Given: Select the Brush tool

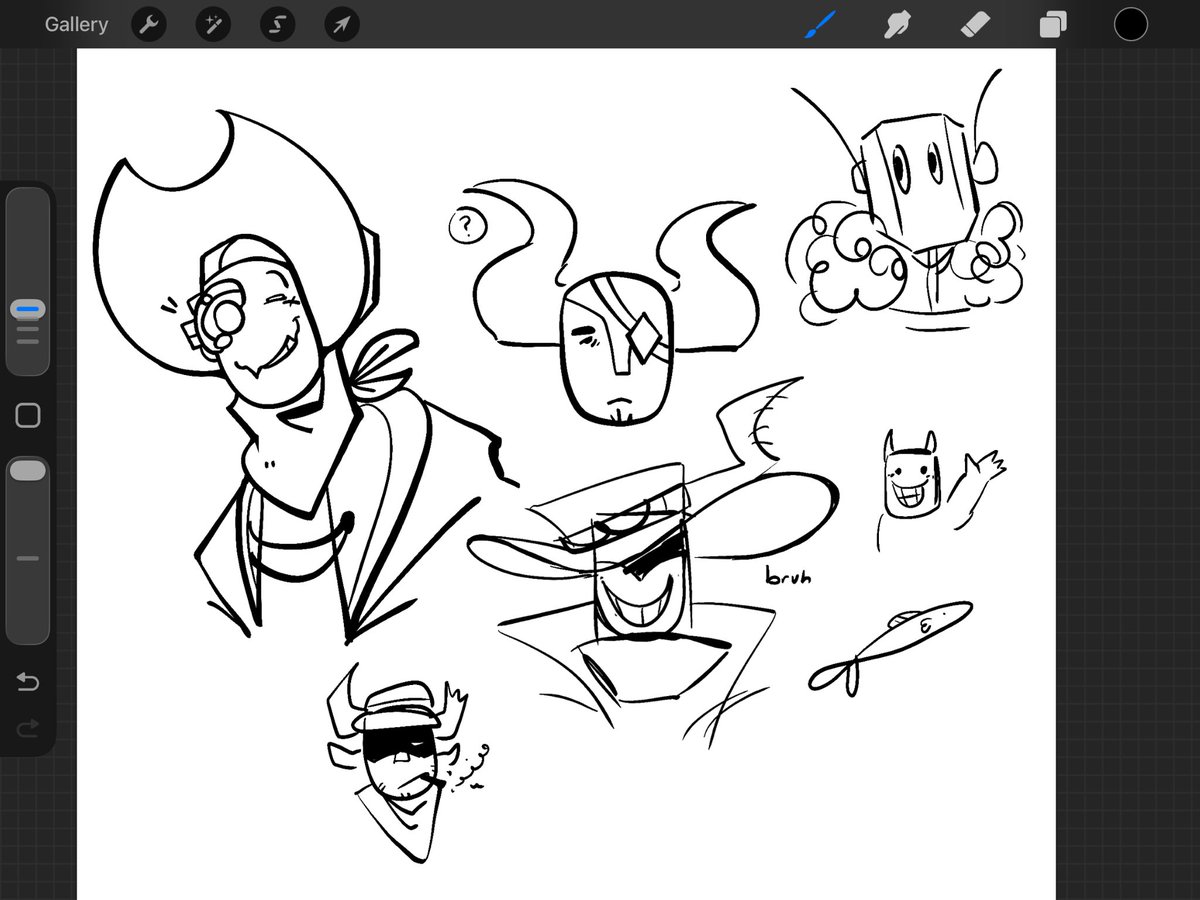Looking at the screenshot, I should click(820, 24).
